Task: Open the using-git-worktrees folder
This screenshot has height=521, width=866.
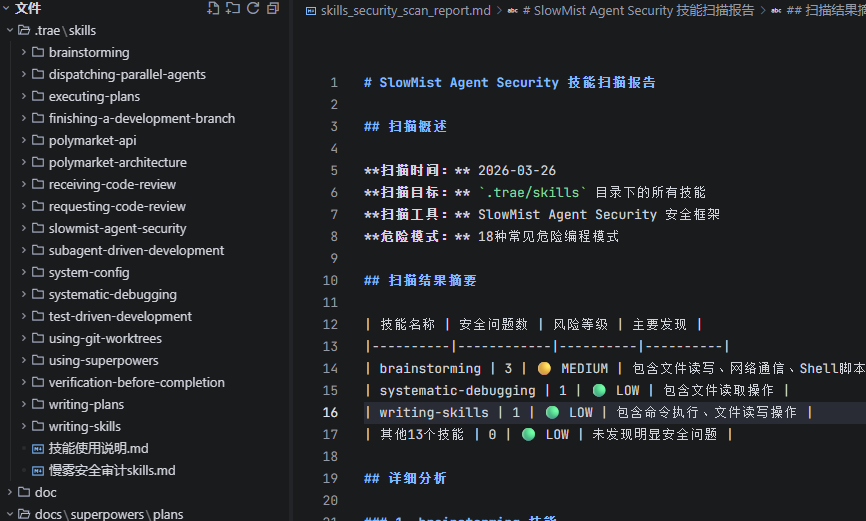Action: pyautogui.click(x=105, y=338)
